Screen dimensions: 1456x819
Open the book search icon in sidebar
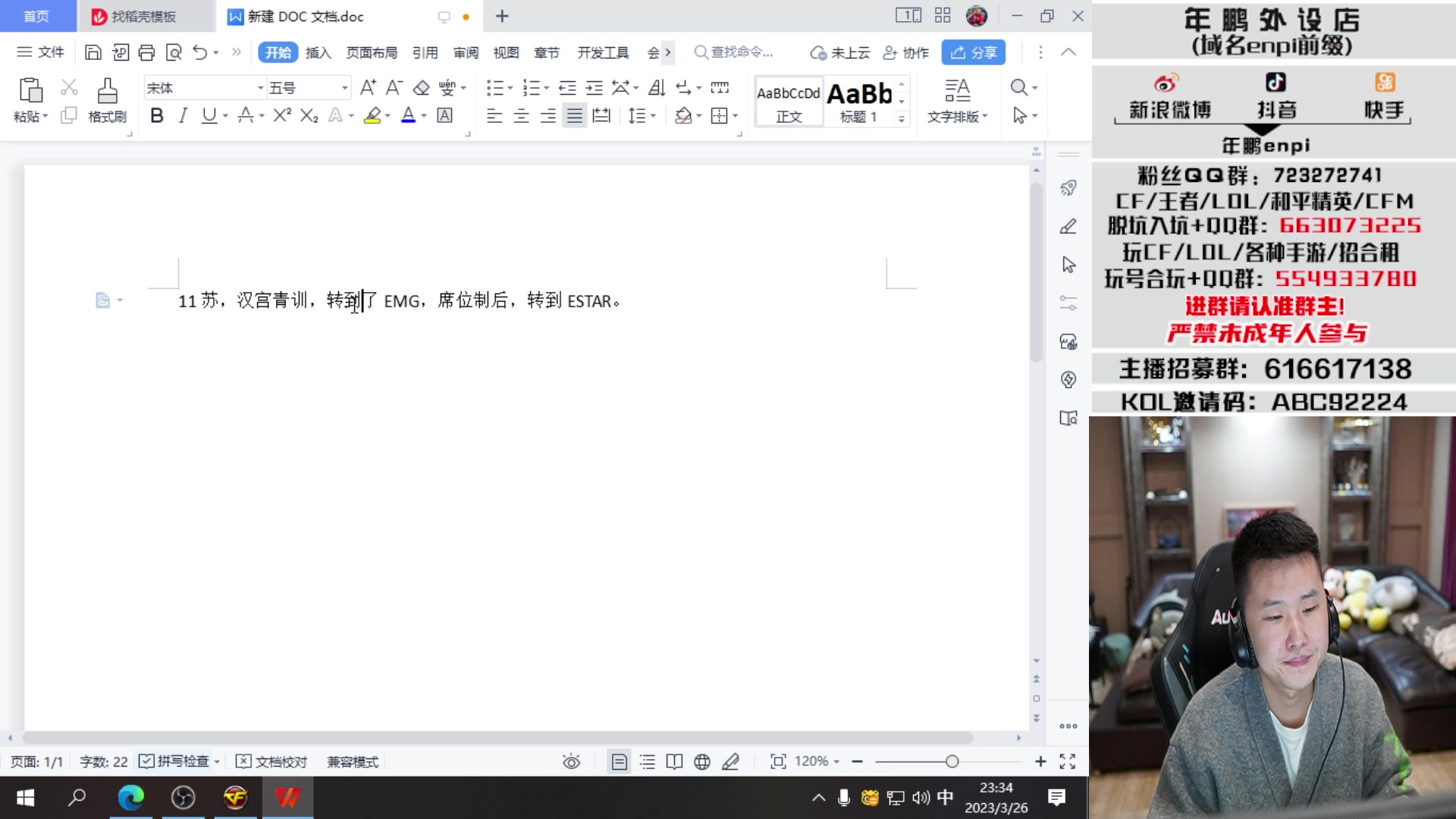1068,418
